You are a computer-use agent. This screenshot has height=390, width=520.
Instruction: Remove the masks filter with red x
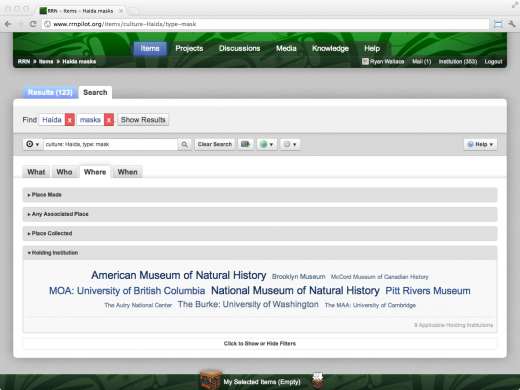pos(109,120)
